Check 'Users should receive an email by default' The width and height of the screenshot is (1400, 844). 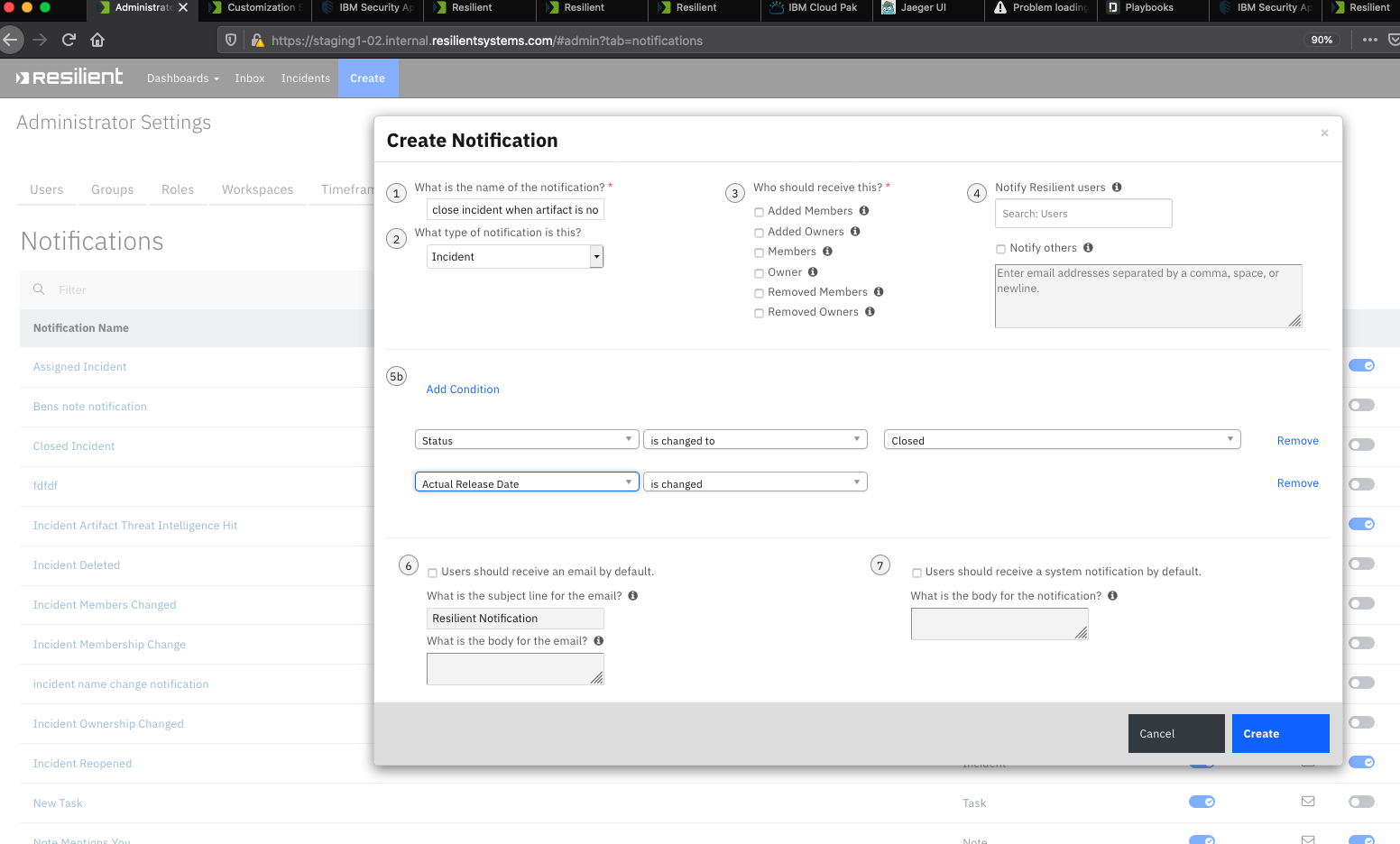(x=433, y=573)
